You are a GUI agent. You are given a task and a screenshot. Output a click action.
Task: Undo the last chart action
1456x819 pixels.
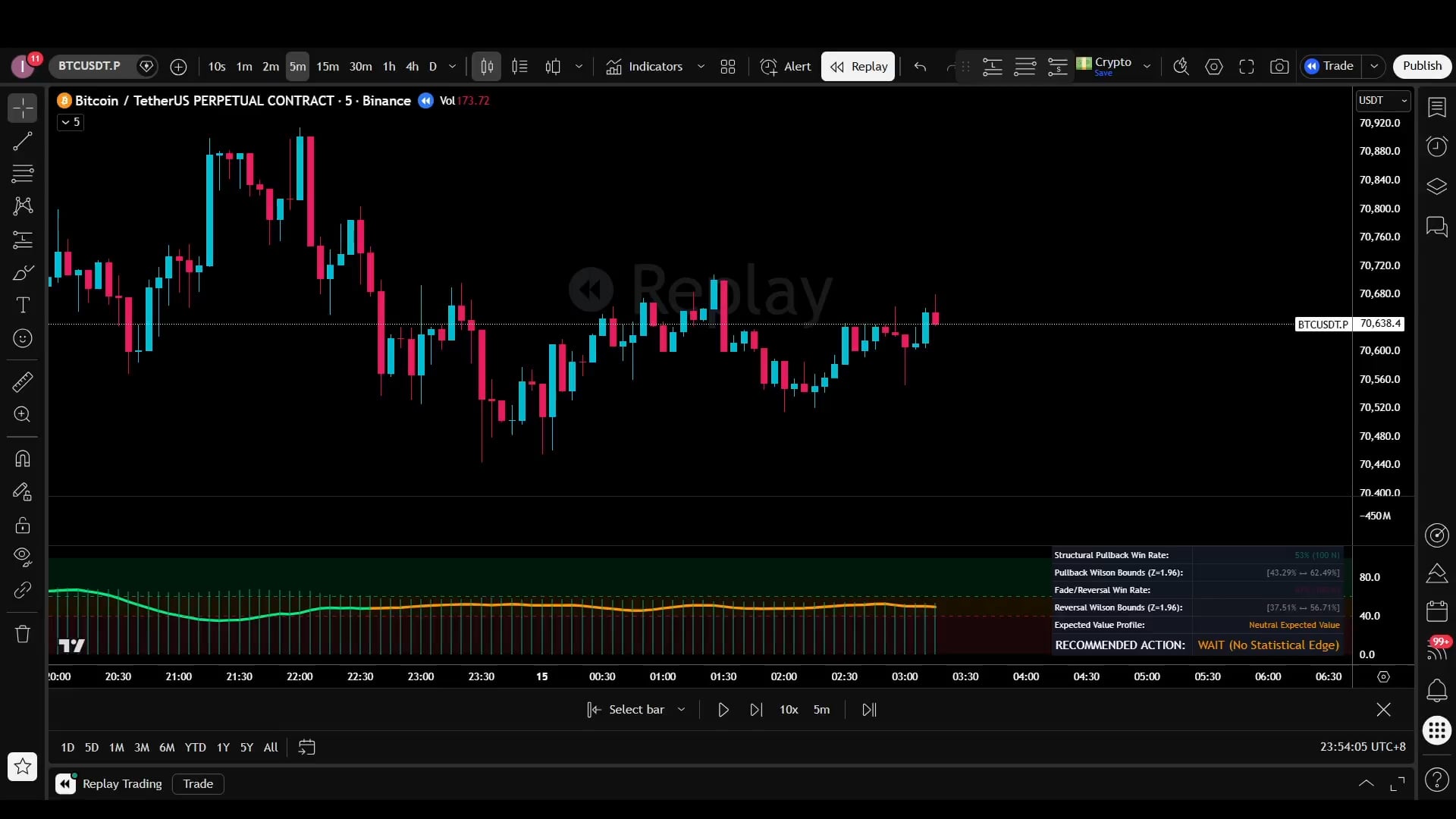pyautogui.click(x=920, y=67)
